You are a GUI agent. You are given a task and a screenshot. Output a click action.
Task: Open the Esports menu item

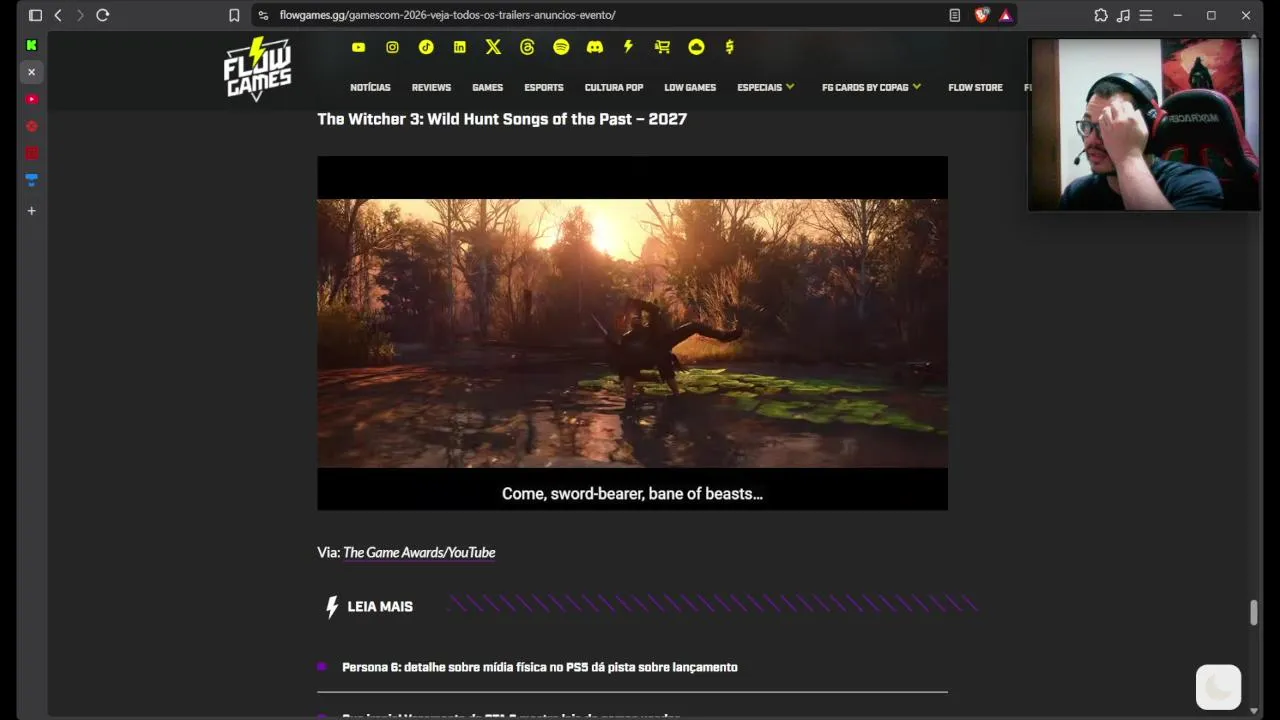544,87
